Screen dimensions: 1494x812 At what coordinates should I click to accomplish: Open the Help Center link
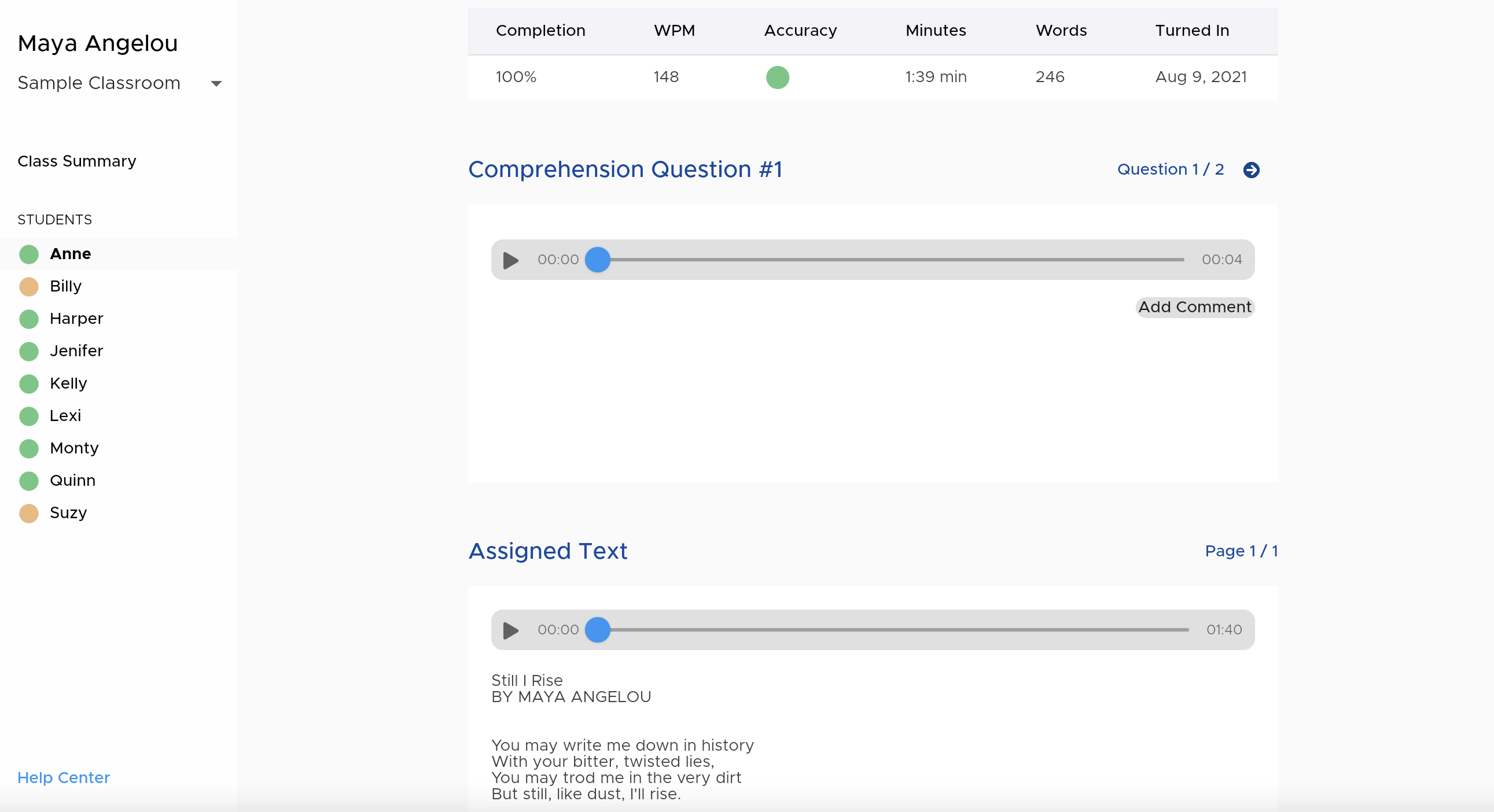(64, 777)
